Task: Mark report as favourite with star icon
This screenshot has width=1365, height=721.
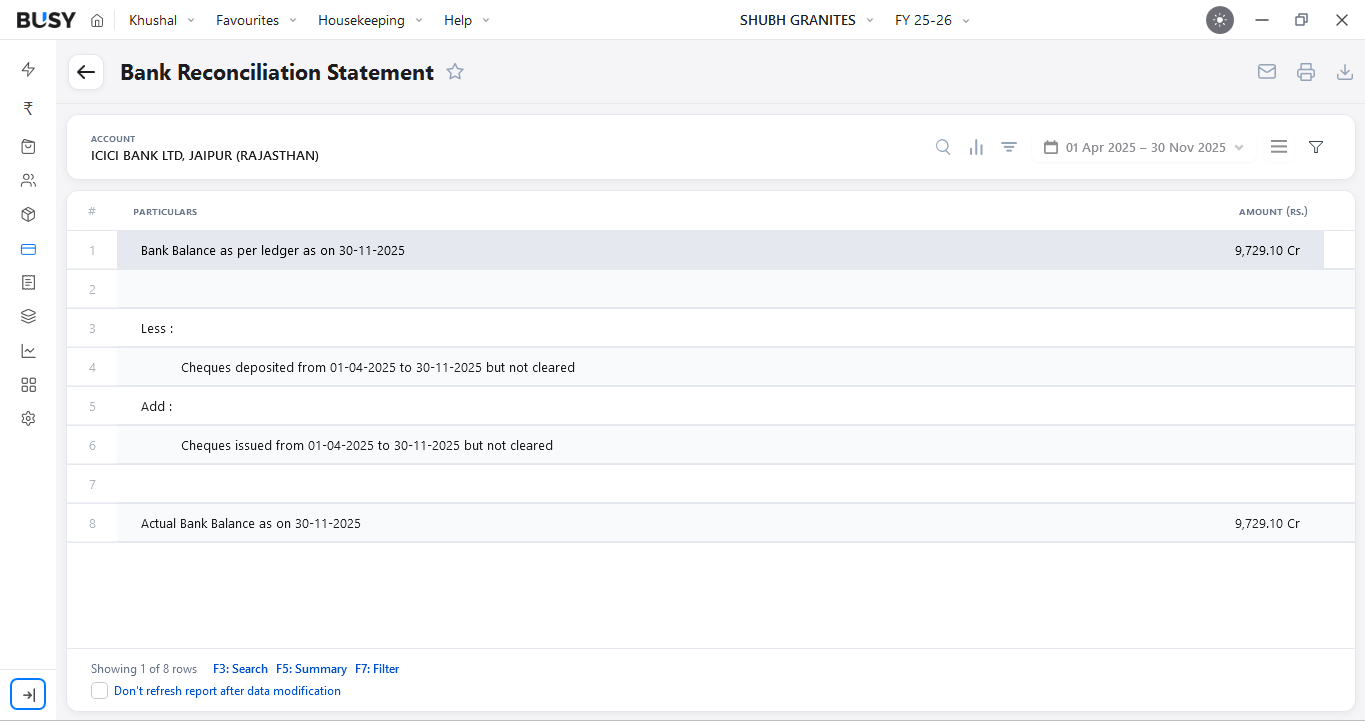Action: 455,72
